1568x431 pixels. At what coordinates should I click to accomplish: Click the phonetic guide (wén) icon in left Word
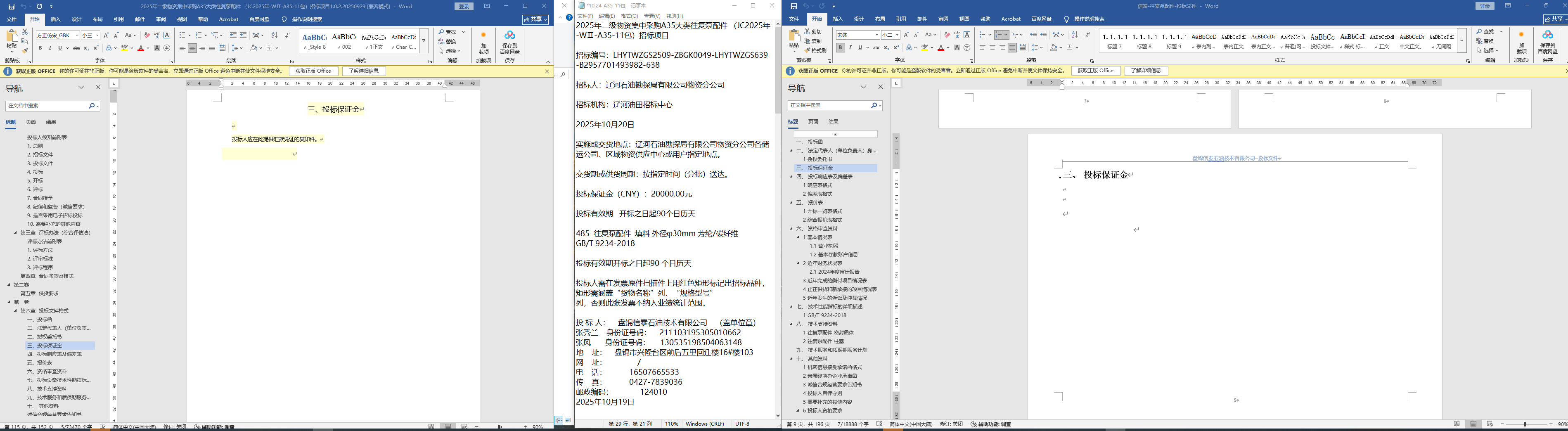point(157,36)
